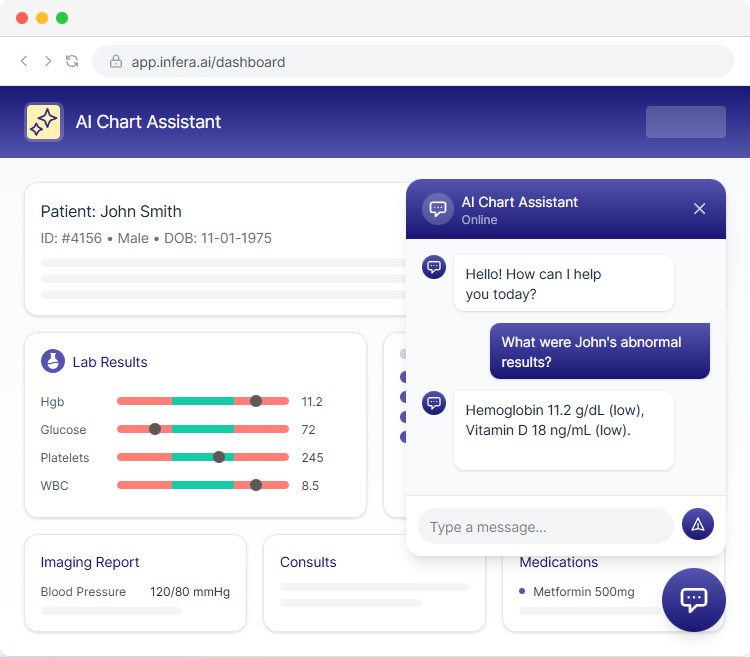Reload the page using browser refresh icon

tap(72, 62)
